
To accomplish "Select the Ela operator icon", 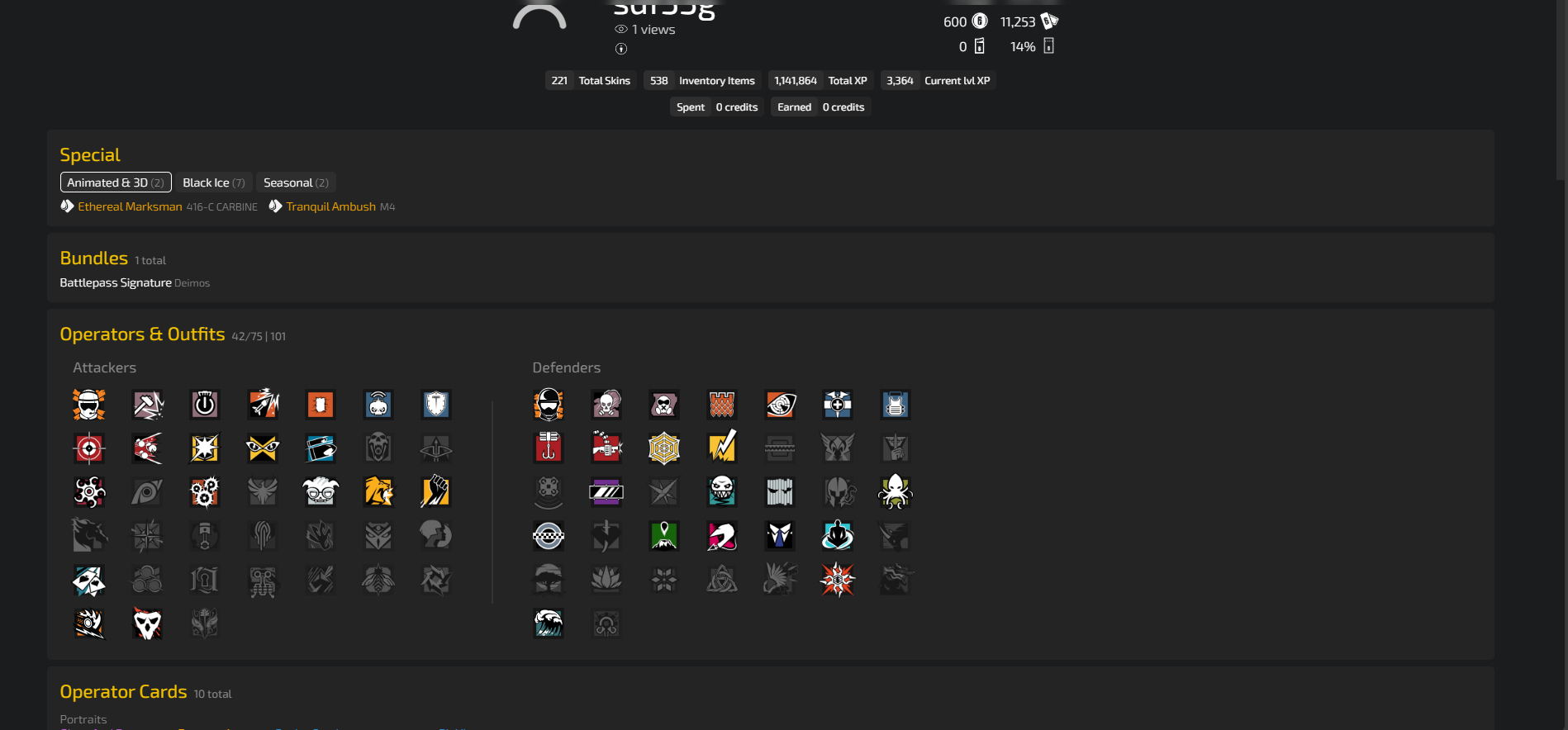I will tap(722, 492).
